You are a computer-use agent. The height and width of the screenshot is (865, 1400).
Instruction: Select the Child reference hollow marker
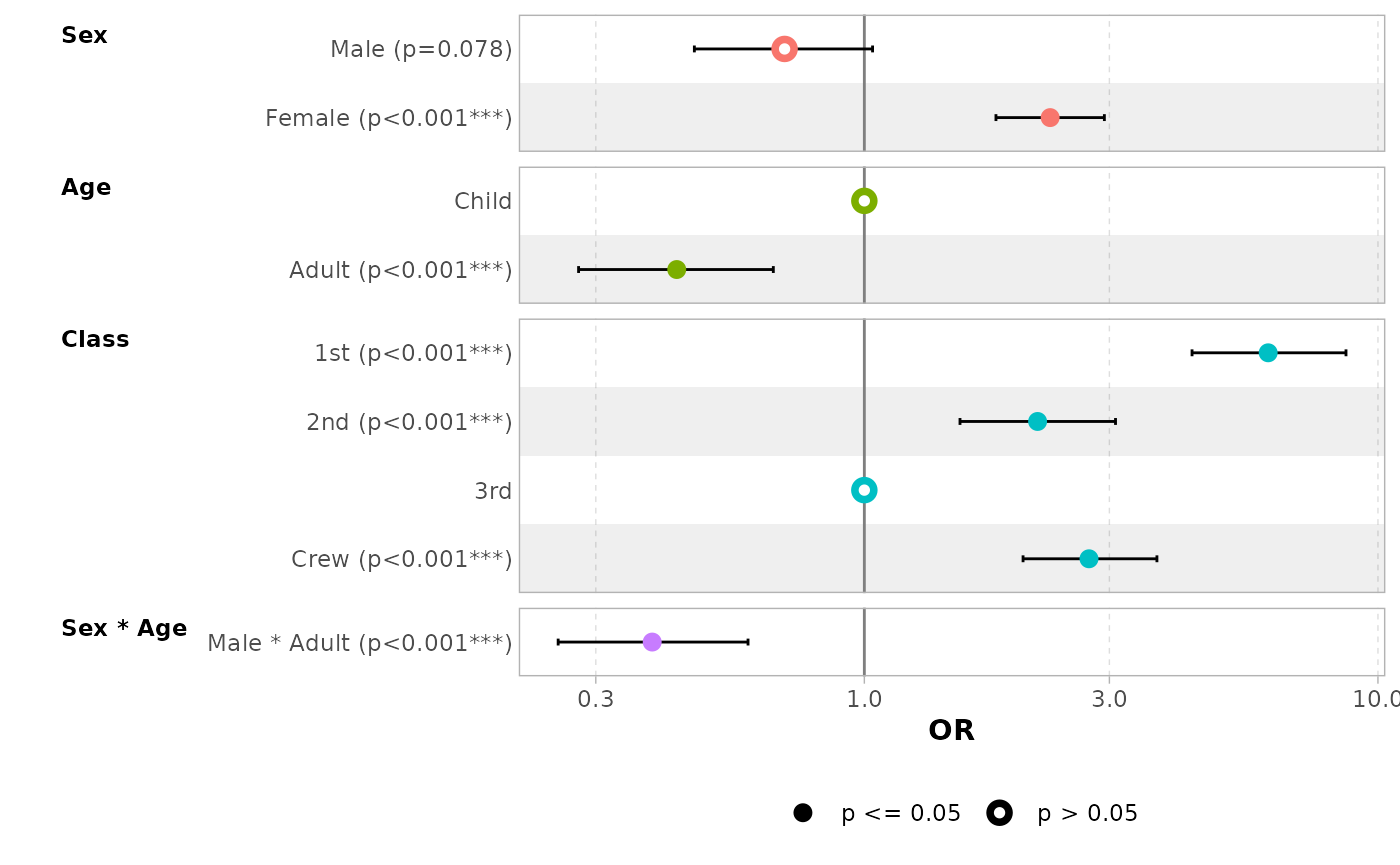click(x=864, y=201)
